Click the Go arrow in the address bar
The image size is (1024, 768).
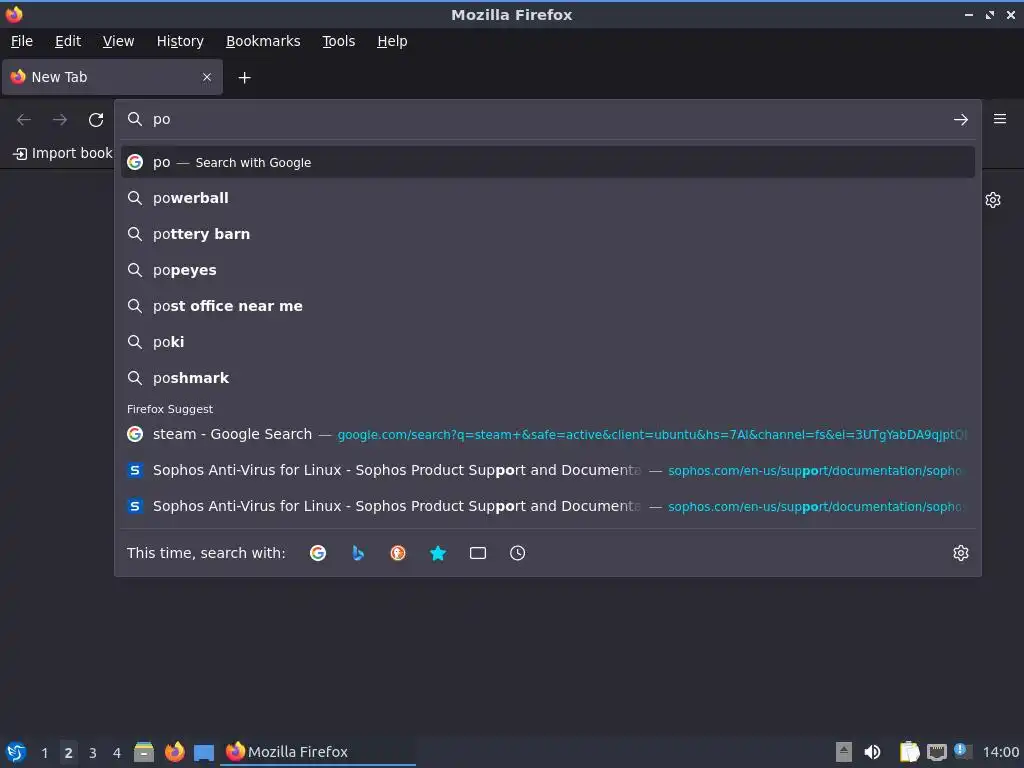coord(961,120)
